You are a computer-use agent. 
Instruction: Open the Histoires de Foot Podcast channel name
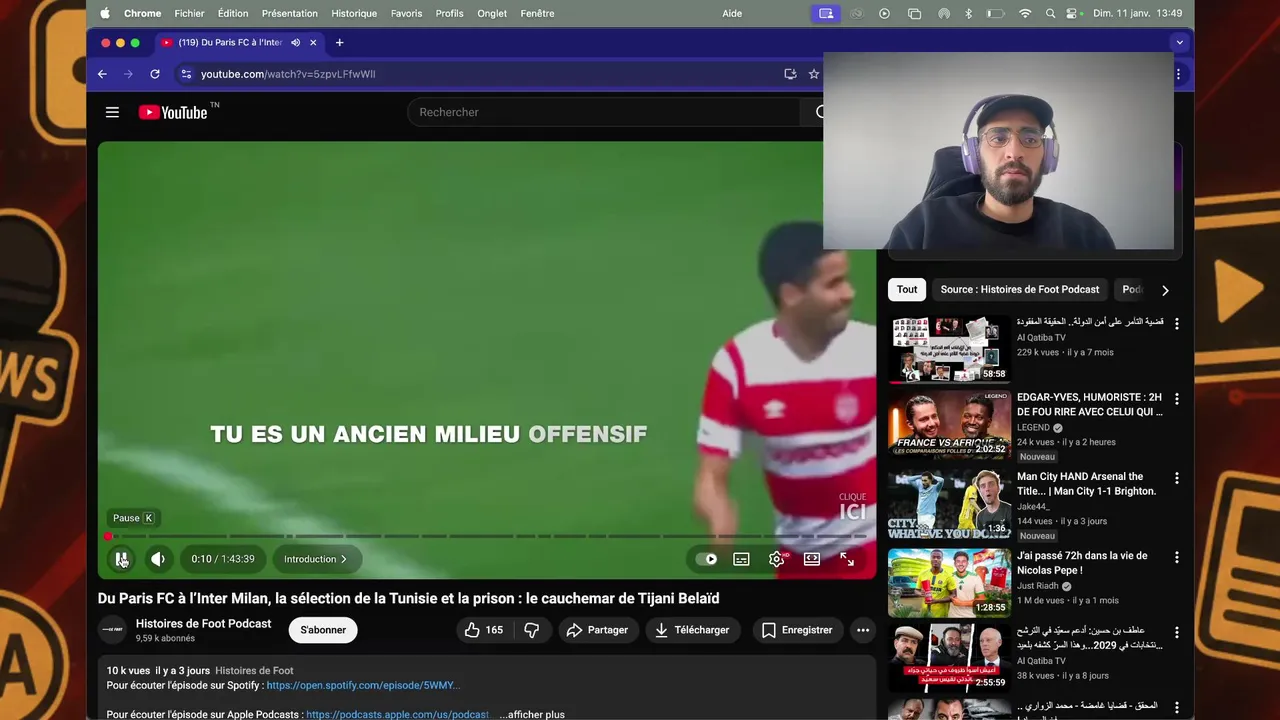click(203, 623)
